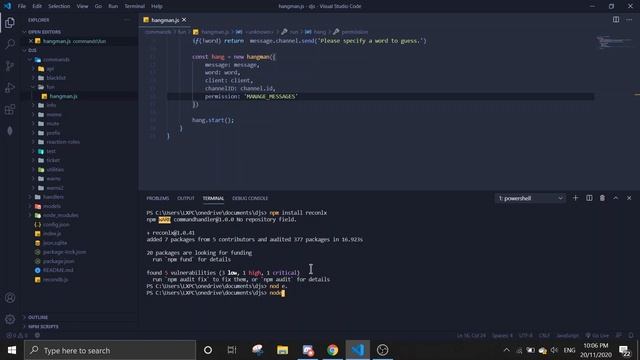Click the notifications bell in status bar

click(x=631, y=335)
